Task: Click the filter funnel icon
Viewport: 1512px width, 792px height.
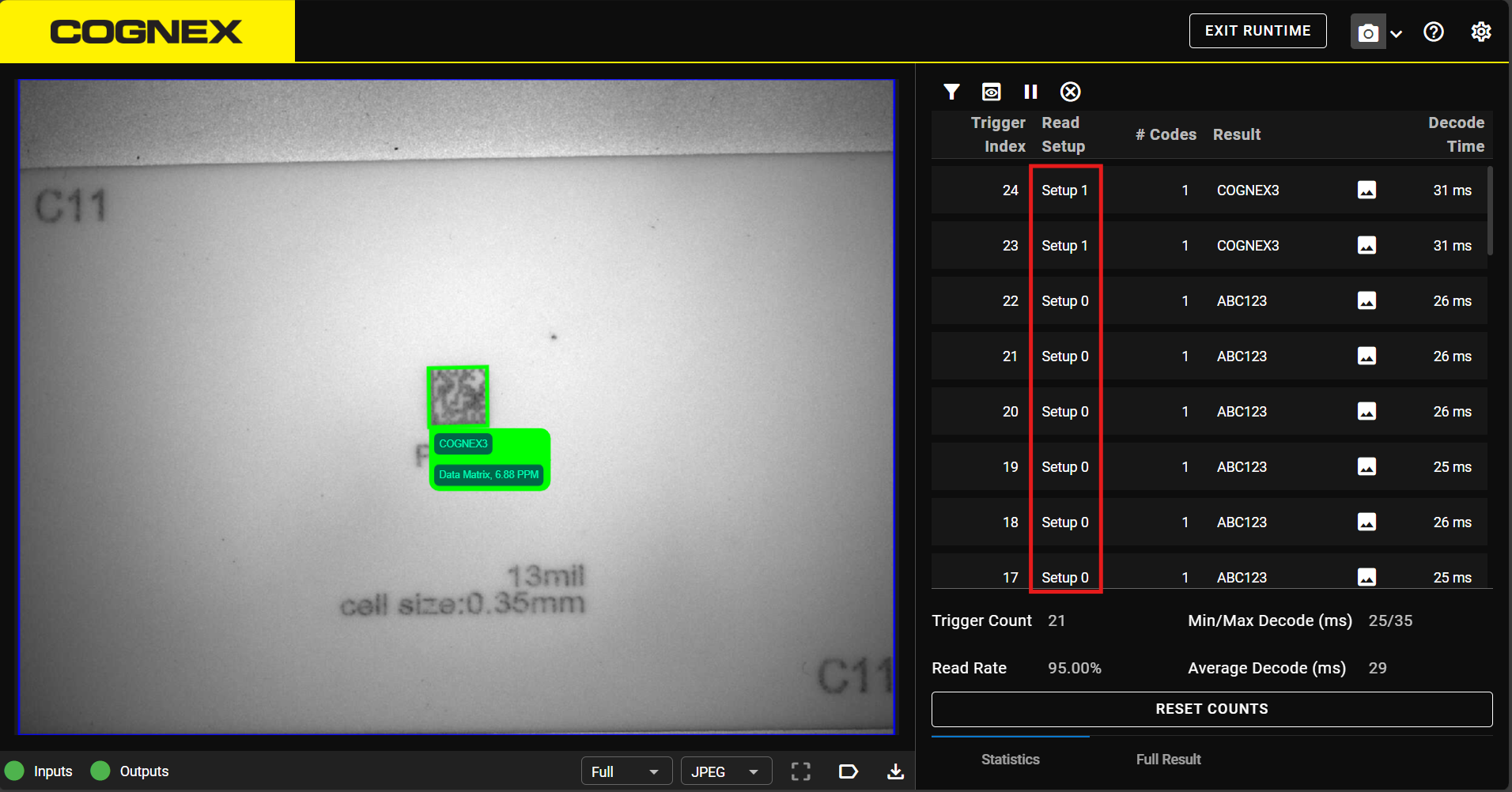Action: coord(951,92)
